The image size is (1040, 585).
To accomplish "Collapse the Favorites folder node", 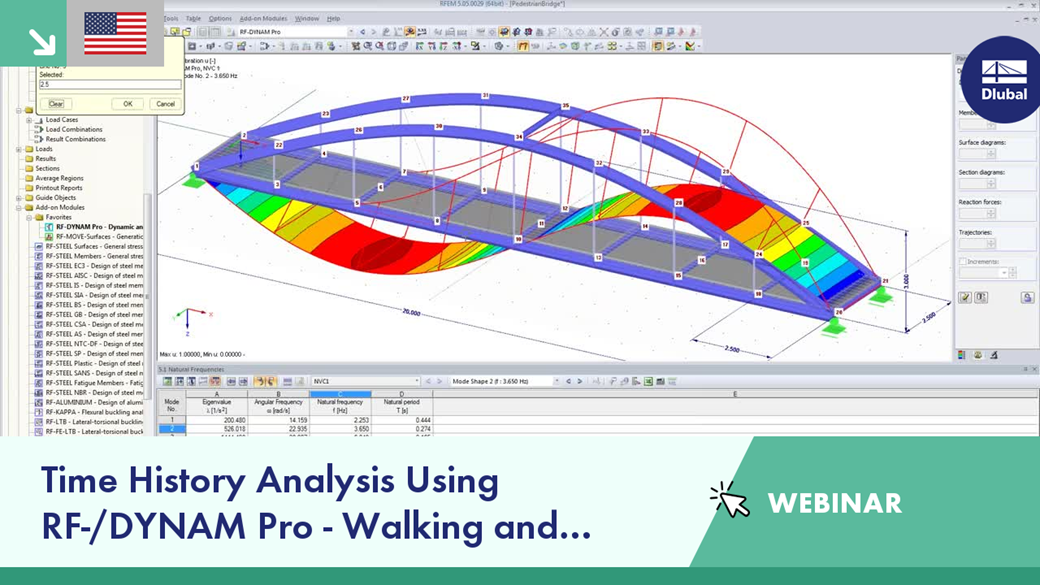I will coord(29,217).
